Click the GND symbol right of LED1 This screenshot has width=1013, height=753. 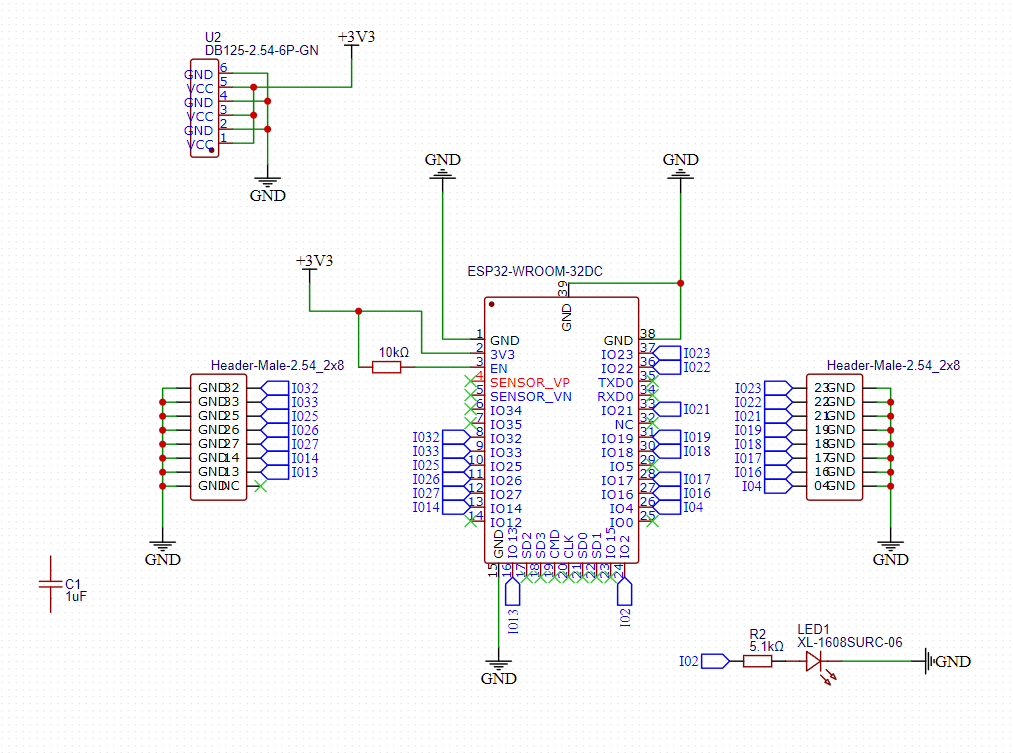coord(932,661)
